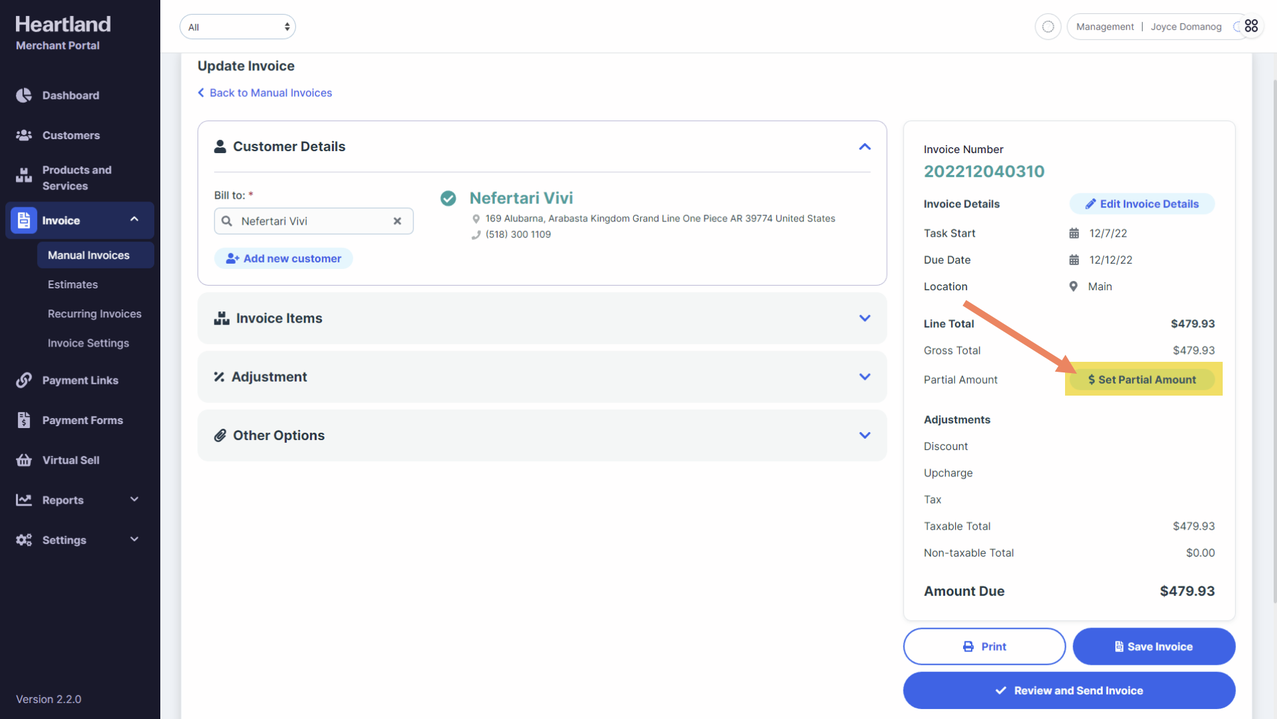
Task: Click the Dashboard pie chart icon
Action: (24, 95)
